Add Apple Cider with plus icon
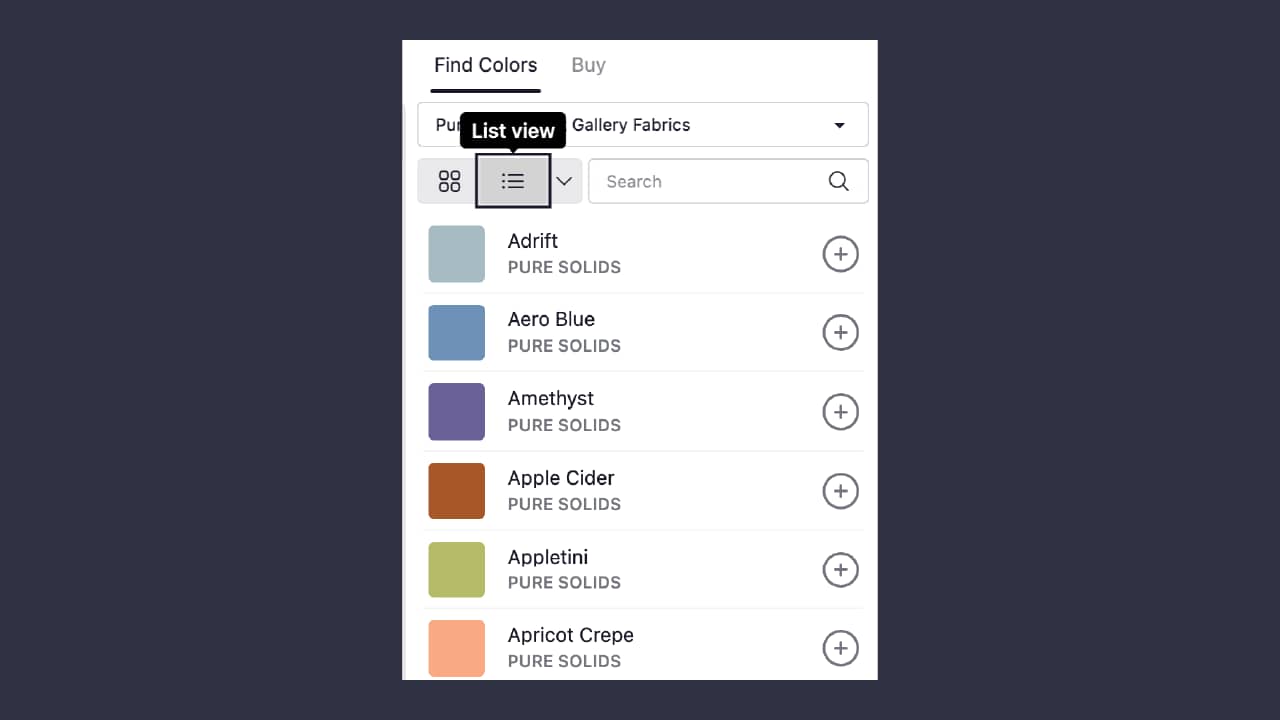 click(x=840, y=491)
